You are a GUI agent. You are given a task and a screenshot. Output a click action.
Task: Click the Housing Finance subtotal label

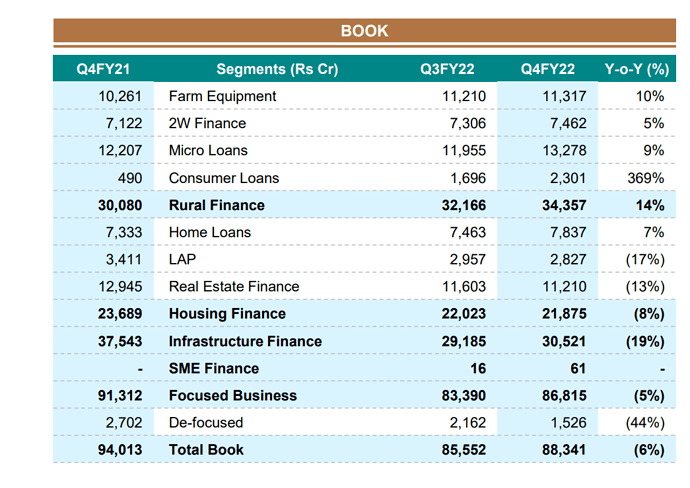pos(226,314)
